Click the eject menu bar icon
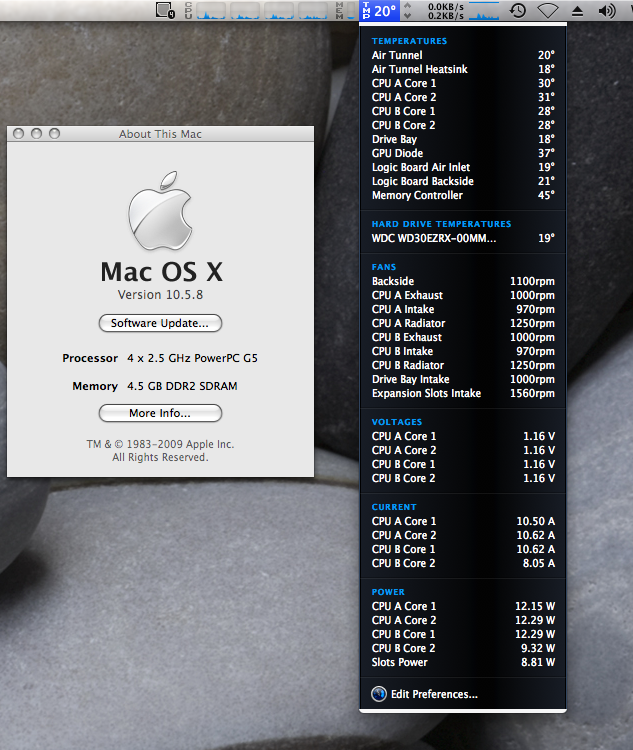 pyautogui.click(x=577, y=11)
